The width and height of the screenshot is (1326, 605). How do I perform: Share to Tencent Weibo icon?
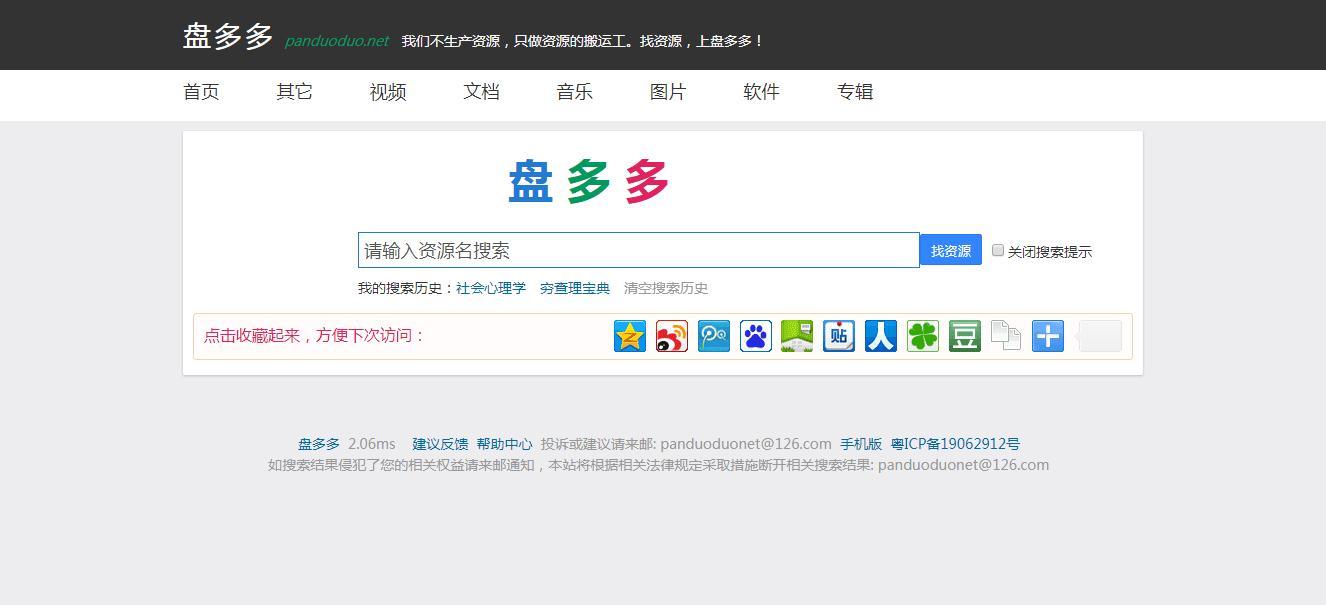714,336
